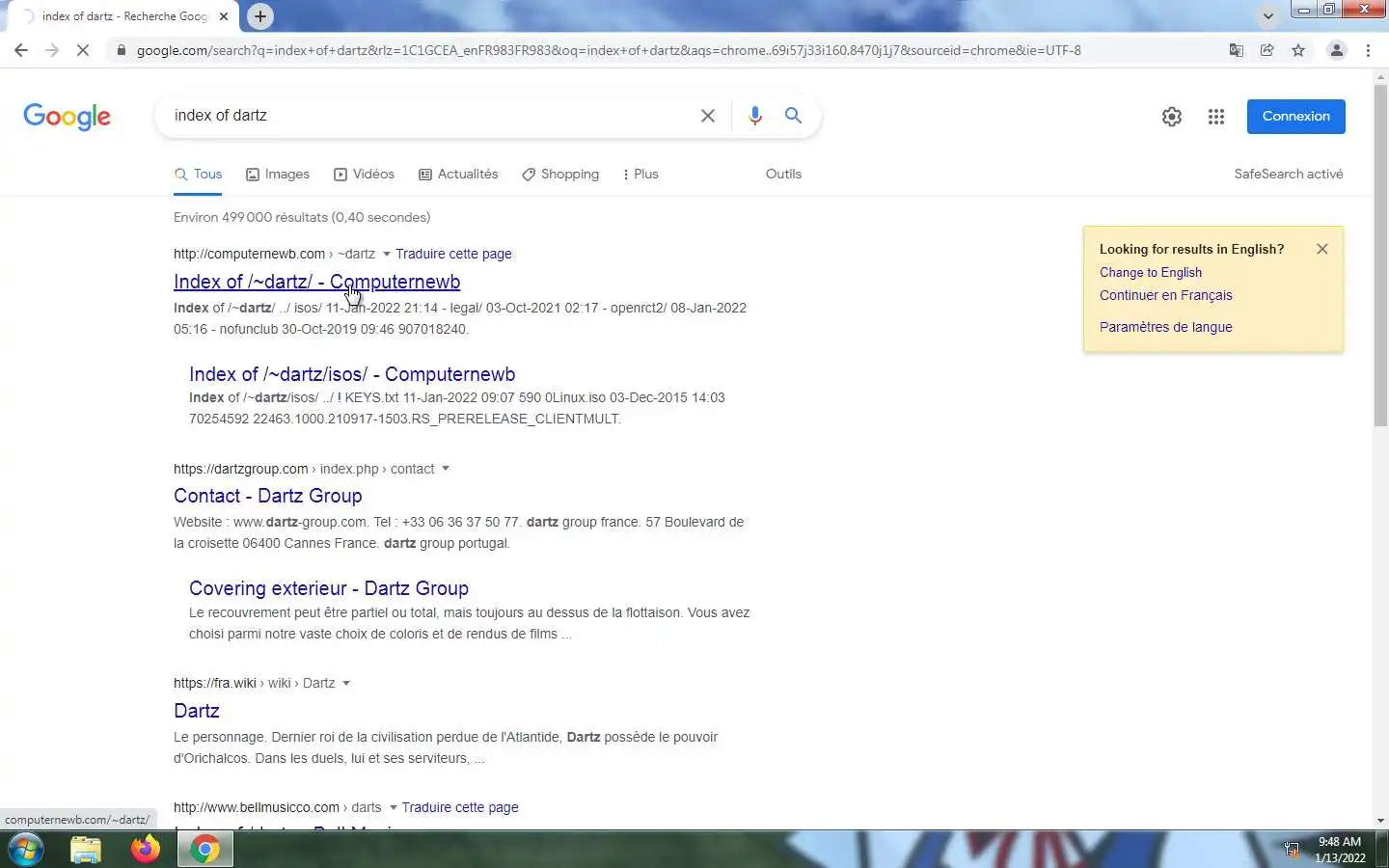
Task: Open Contact - Dartz Group result
Action: pos(268,496)
